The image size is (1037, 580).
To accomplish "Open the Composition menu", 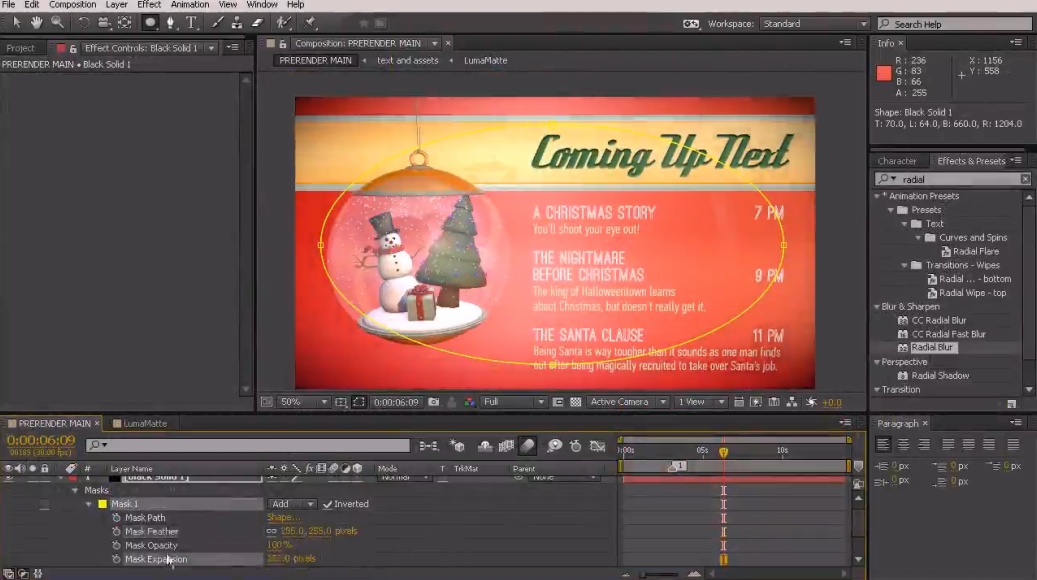I will coord(72,5).
